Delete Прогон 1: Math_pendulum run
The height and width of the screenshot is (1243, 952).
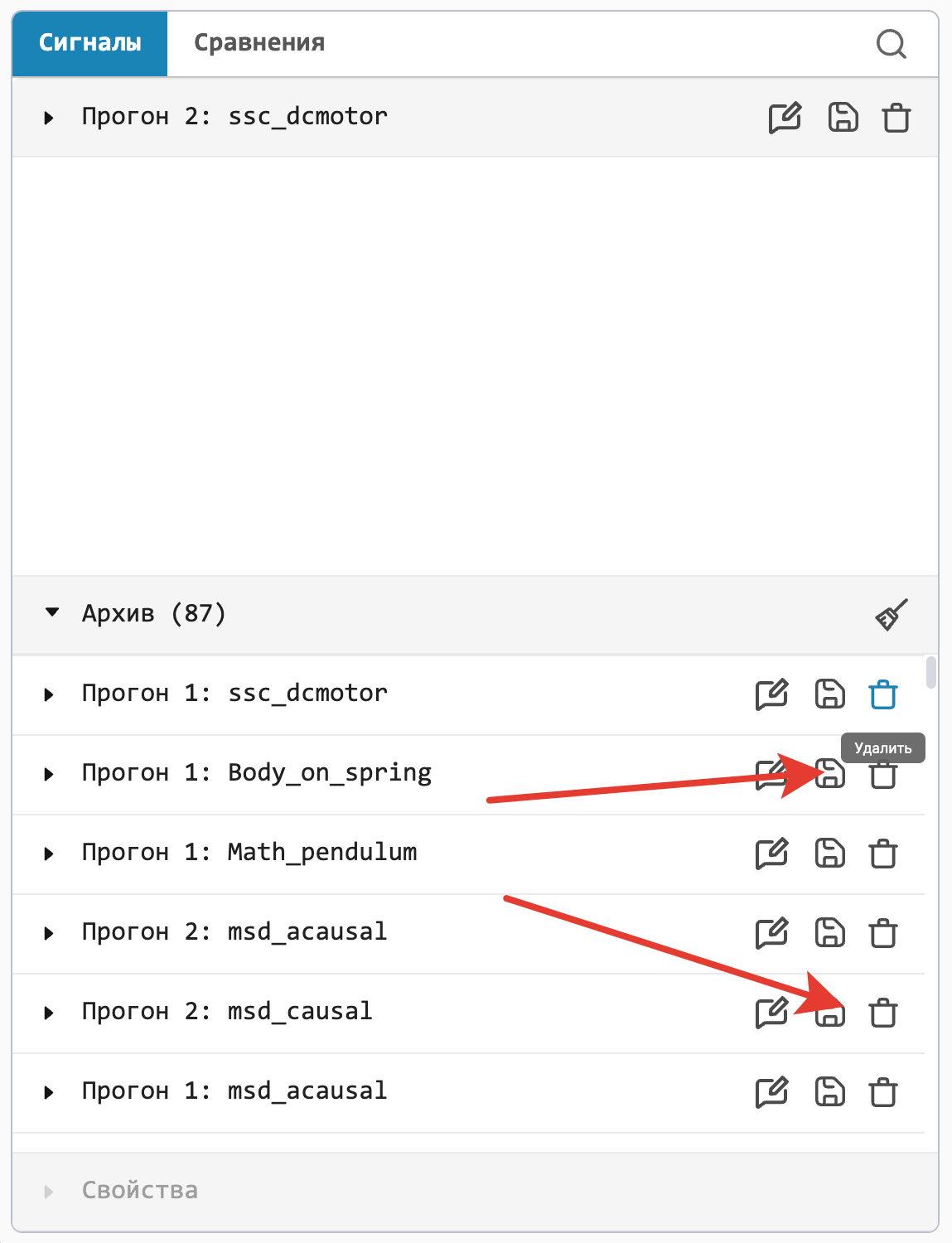coord(883,854)
